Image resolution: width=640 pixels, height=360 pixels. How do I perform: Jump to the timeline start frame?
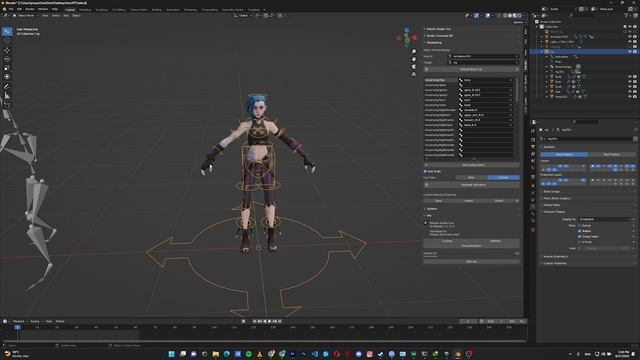[x=255, y=322]
